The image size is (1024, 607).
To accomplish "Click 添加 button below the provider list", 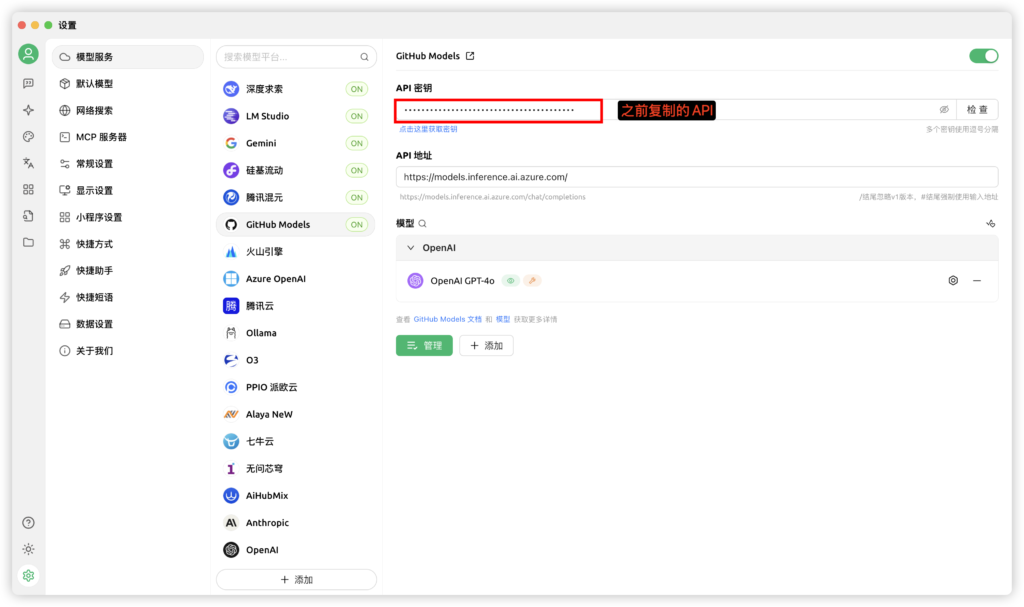I will (x=296, y=580).
